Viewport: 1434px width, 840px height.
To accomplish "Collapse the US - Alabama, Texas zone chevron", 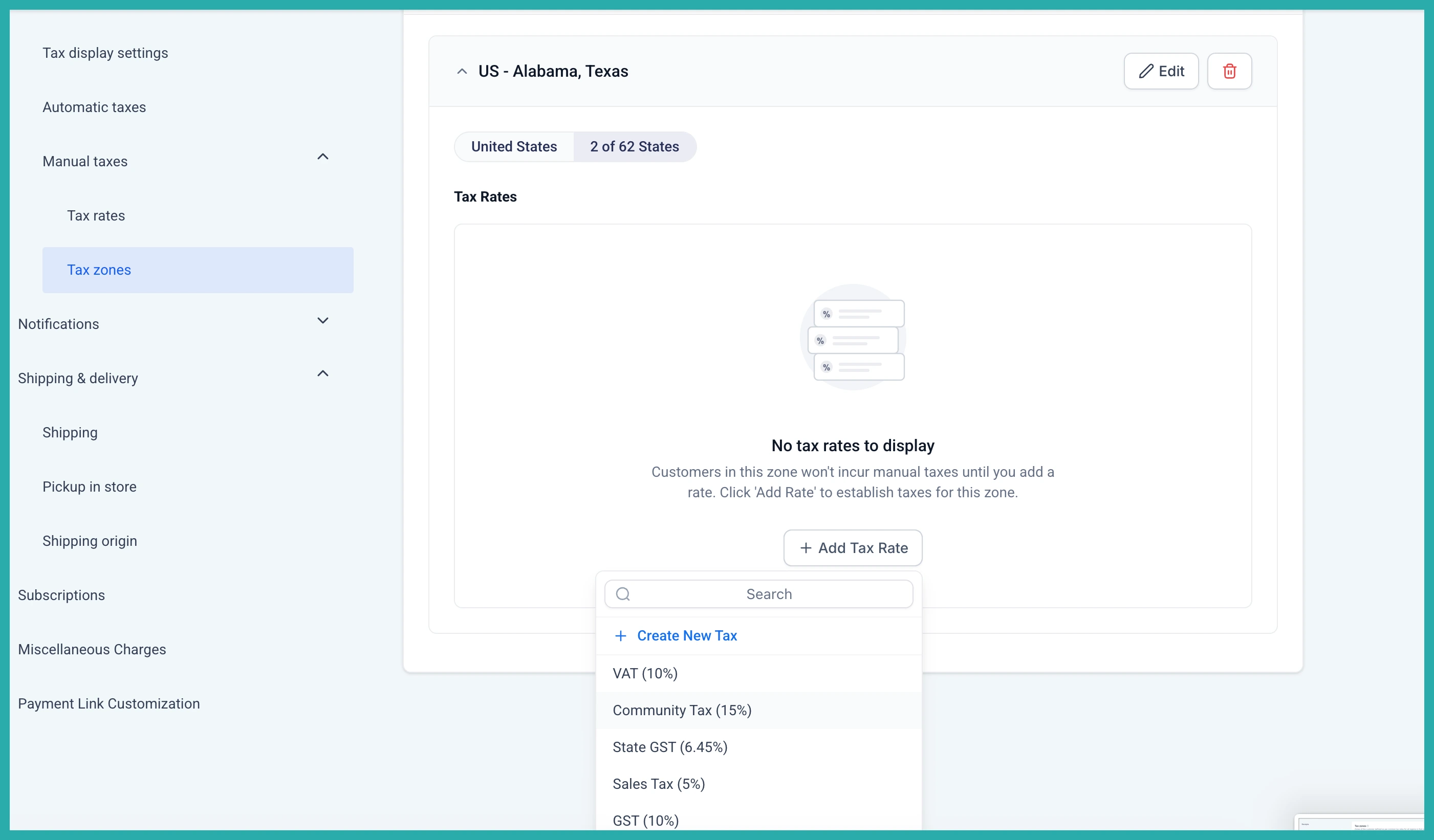I will coord(462,71).
